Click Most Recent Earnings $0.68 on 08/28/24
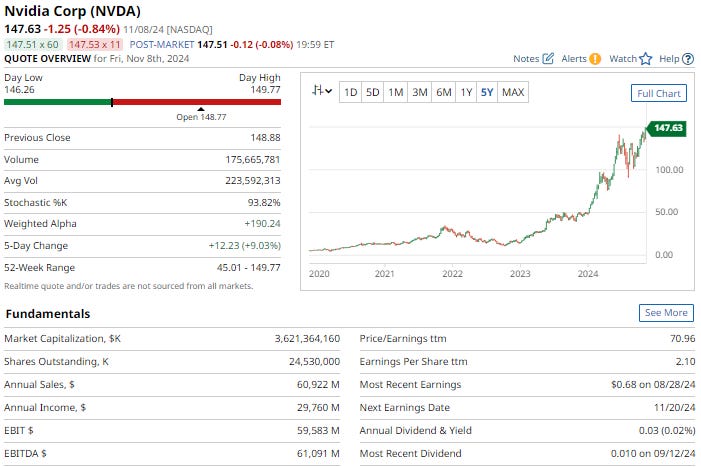This screenshot has width=701, height=467. tap(653, 384)
